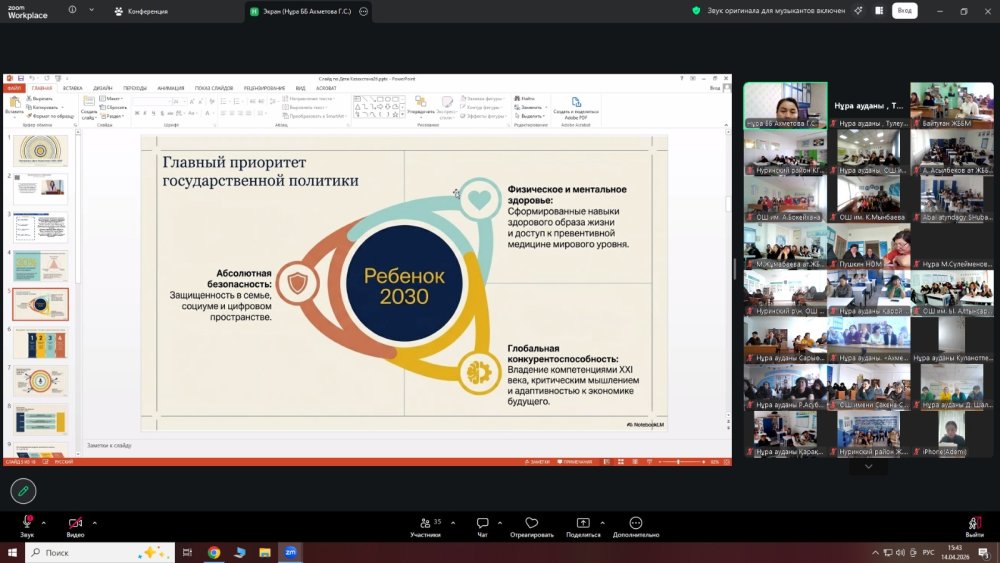The height and width of the screenshot is (563, 1000).
Task: Switch to reading view icon in the status bar
Action: click(635, 462)
